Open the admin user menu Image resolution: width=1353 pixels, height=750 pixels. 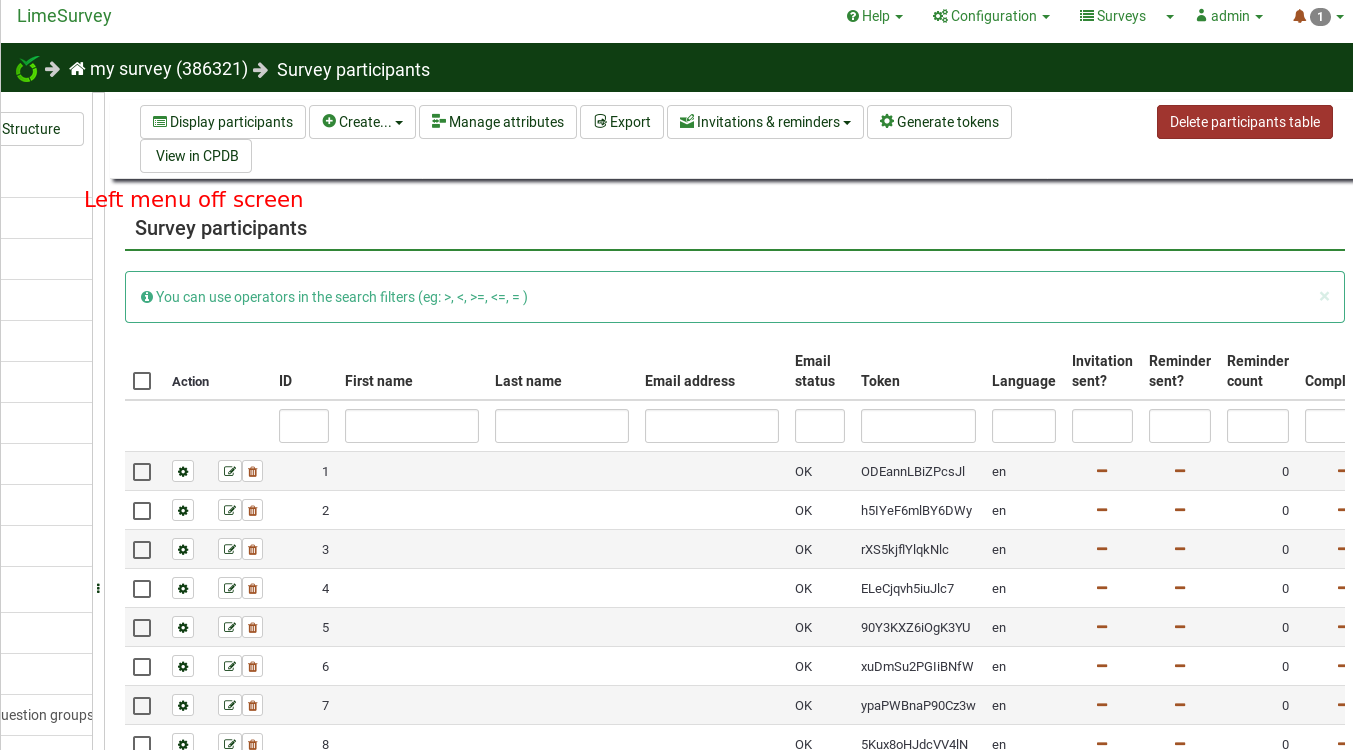pyautogui.click(x=1229, y=16)
